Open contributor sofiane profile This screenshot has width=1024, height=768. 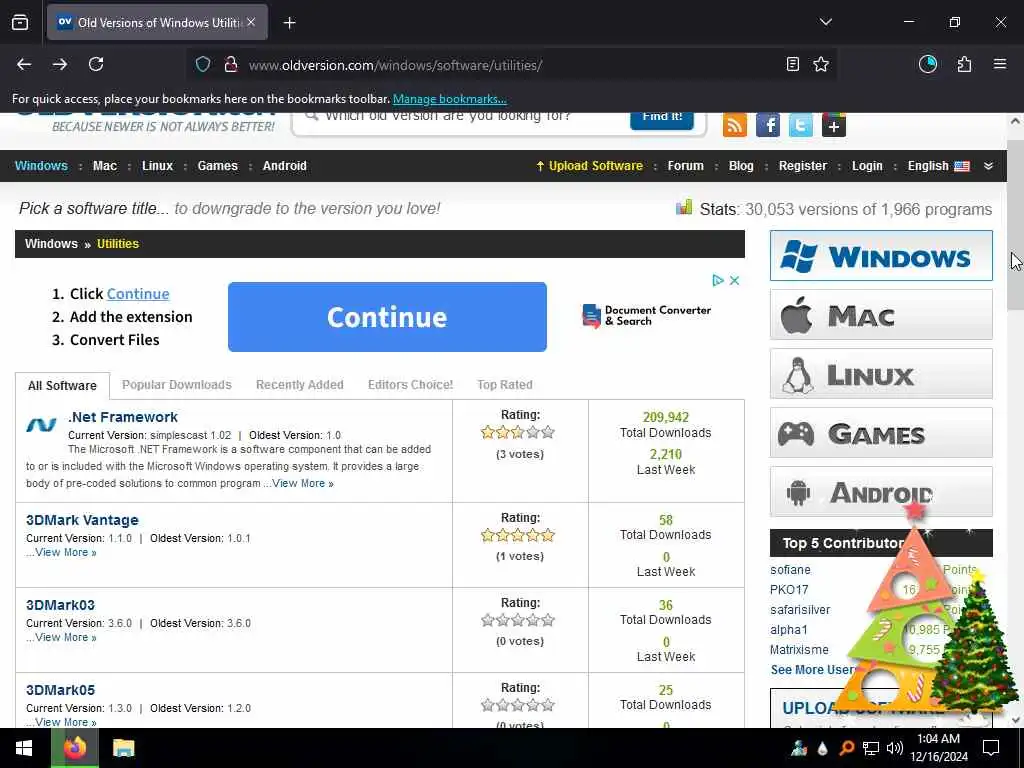pos(790,569)
